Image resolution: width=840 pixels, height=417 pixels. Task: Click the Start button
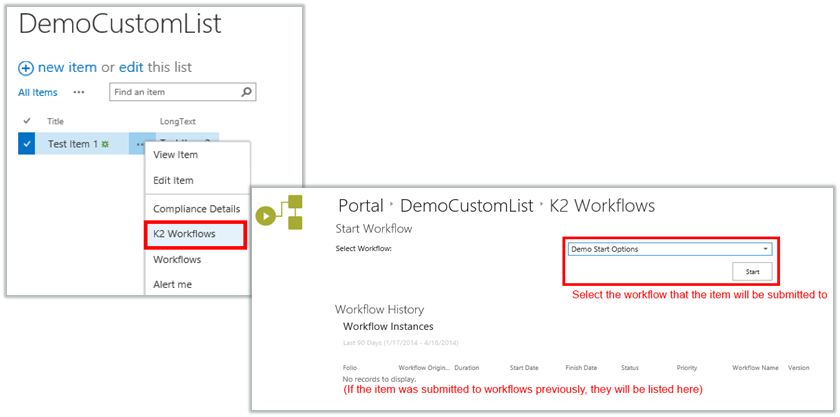point(752,272)
